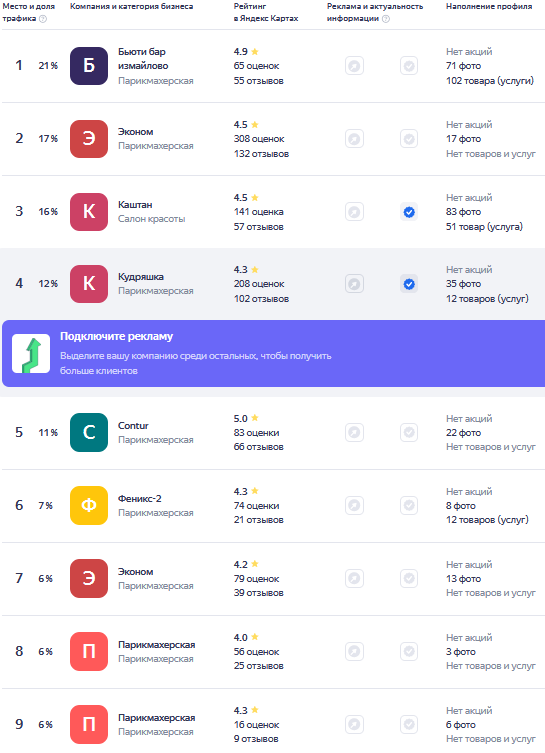Screen dimensions: 545x753
Task: Click the advertising status icon for Эконом in row 2
Action: [x=354, y=139]
